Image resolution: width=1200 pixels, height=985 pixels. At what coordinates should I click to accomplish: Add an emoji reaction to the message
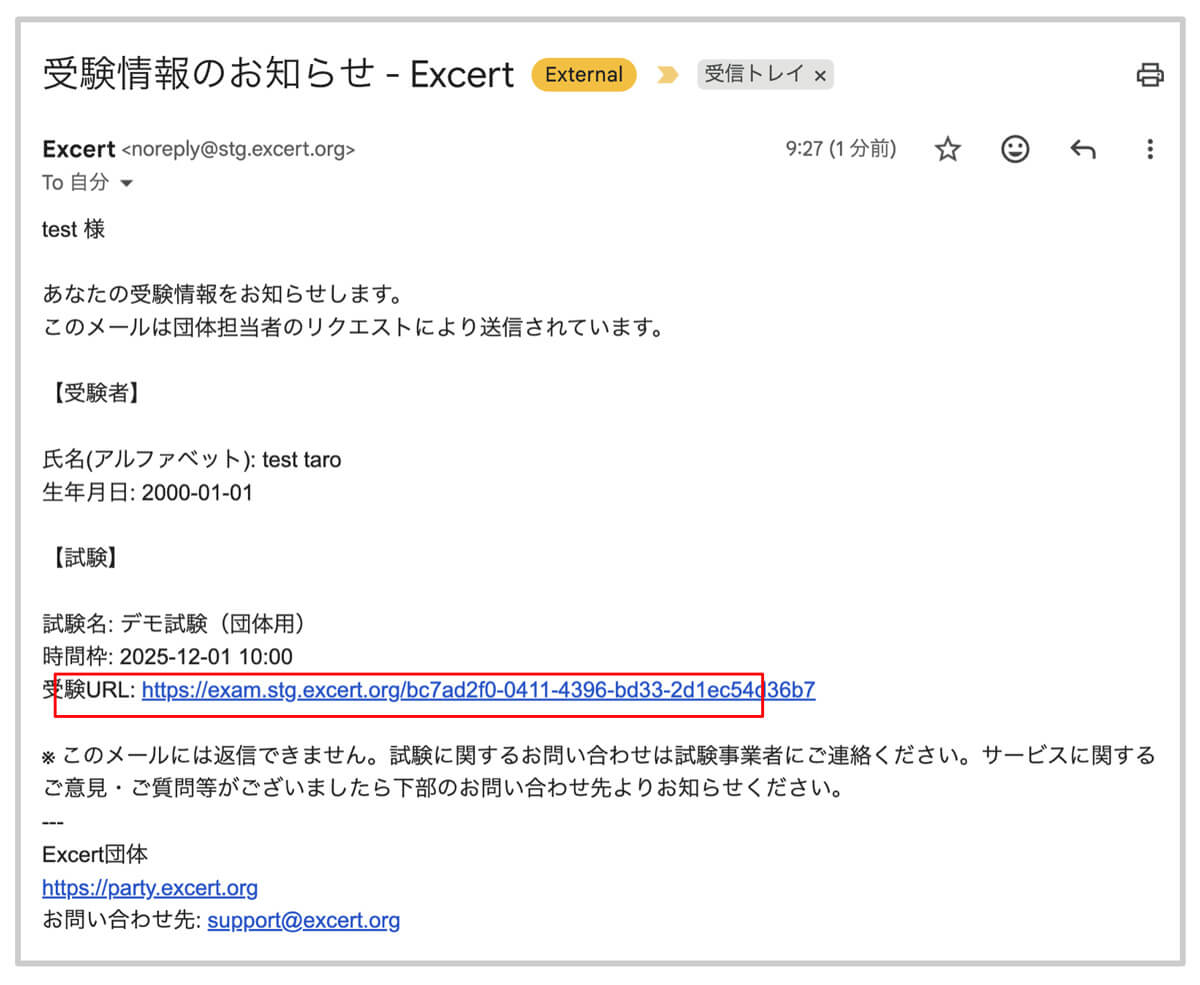click(x=1015, y=150)
